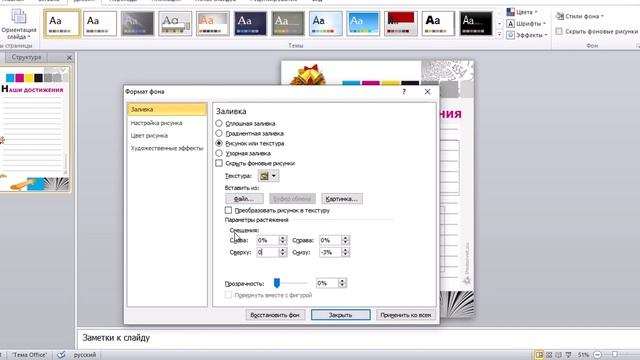640x360 pixels.
Task: Increase the Сверху offset with up arrow
Action: (282, 250)
